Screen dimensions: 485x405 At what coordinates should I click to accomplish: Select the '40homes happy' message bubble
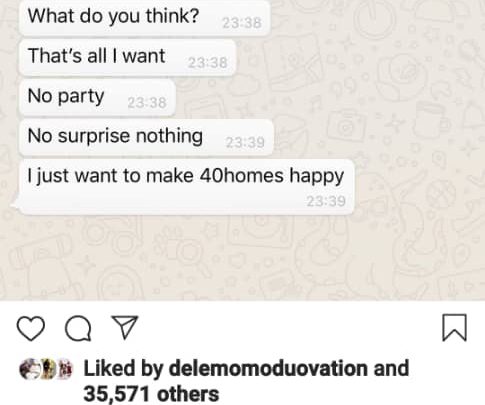[186, 187]
